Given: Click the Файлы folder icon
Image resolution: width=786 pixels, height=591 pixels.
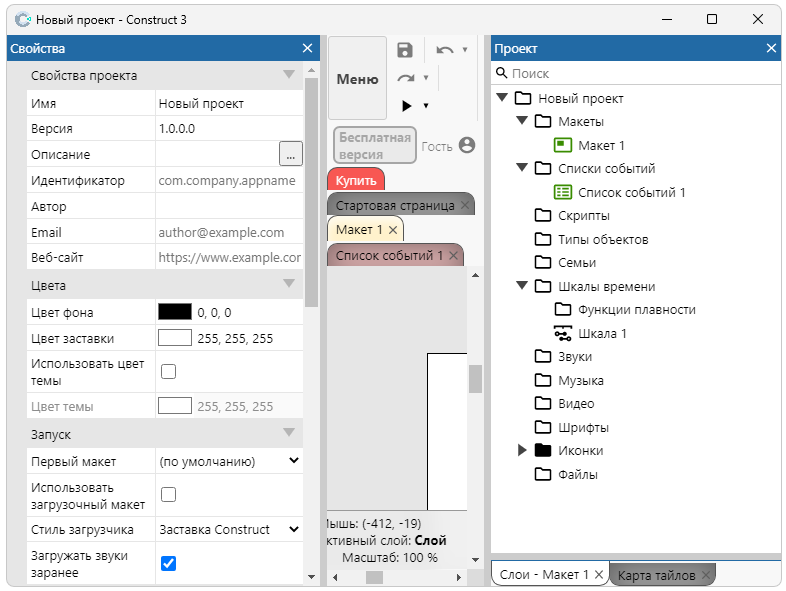Looking at the screenshot, I should pyautogui.click(x=543, y=474).
